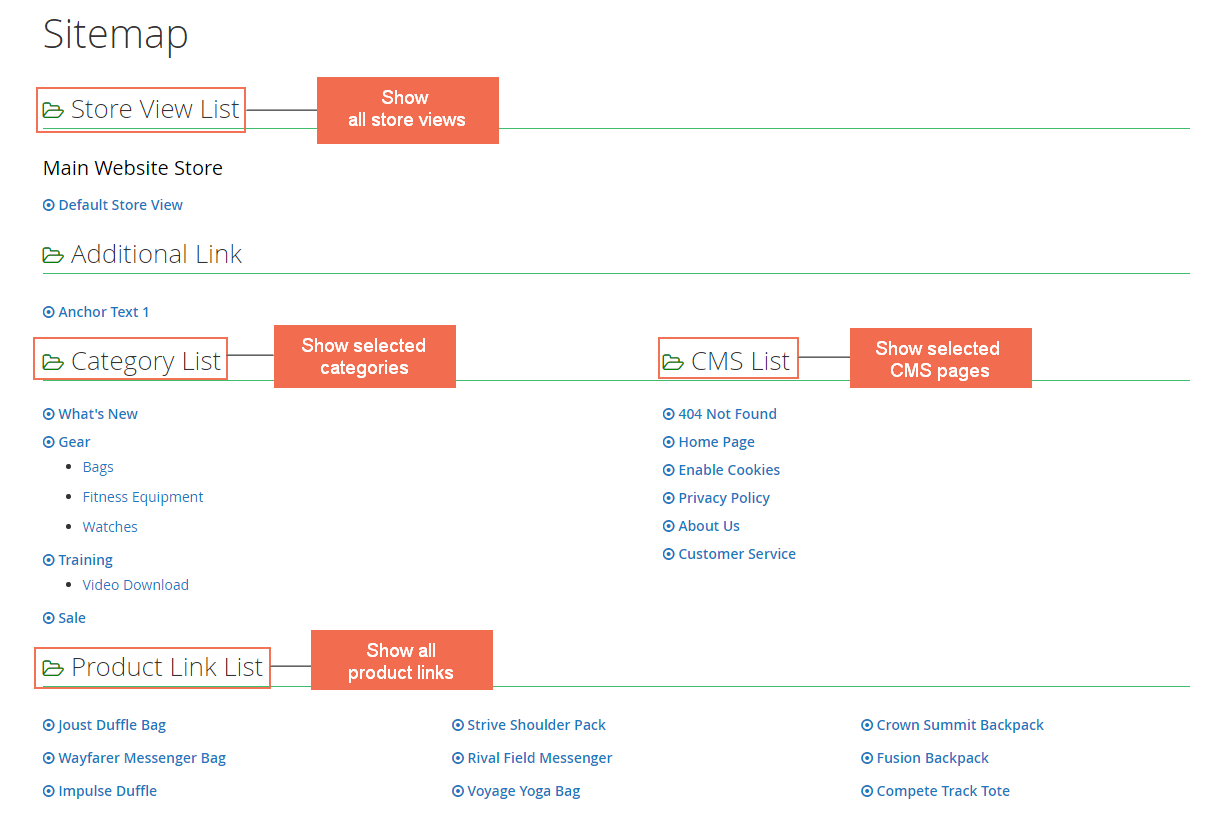Open the Gear category link
The image size is (1205, 814).
(74, 442)
